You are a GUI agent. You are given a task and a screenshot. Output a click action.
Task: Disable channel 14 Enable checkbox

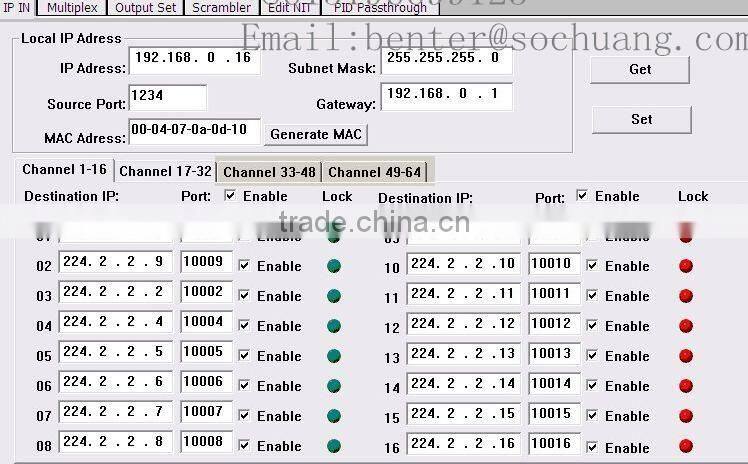pyautogui.click(x=592, y=385)
